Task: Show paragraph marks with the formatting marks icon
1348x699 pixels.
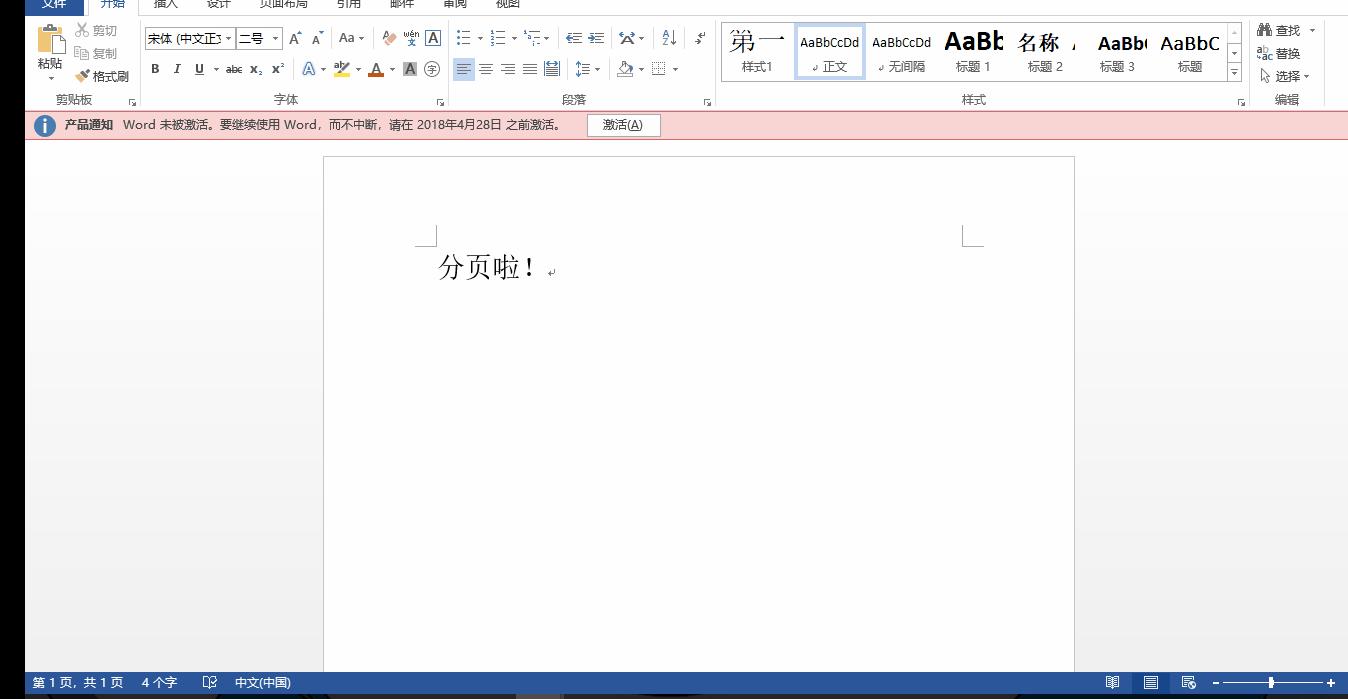Action: point(697,38)
